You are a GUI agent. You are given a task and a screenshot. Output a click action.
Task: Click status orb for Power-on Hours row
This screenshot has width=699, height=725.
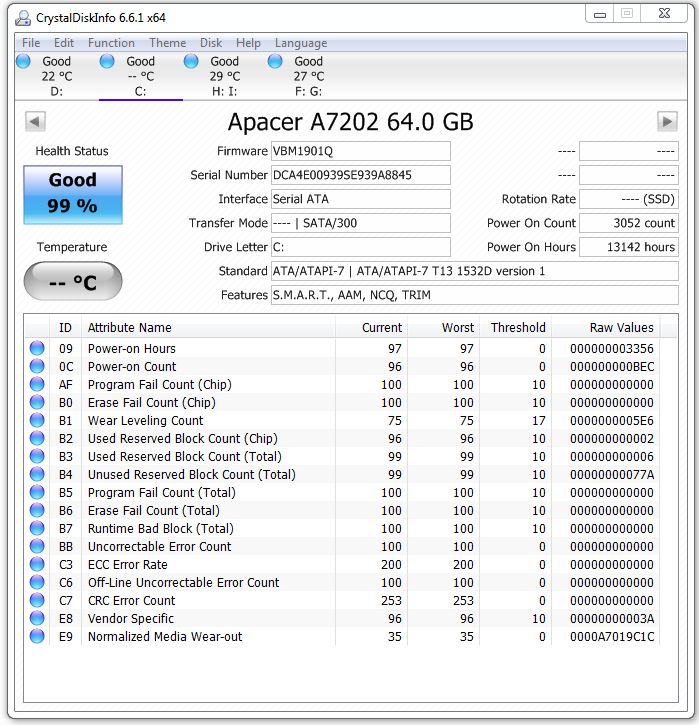pos(37,348)
